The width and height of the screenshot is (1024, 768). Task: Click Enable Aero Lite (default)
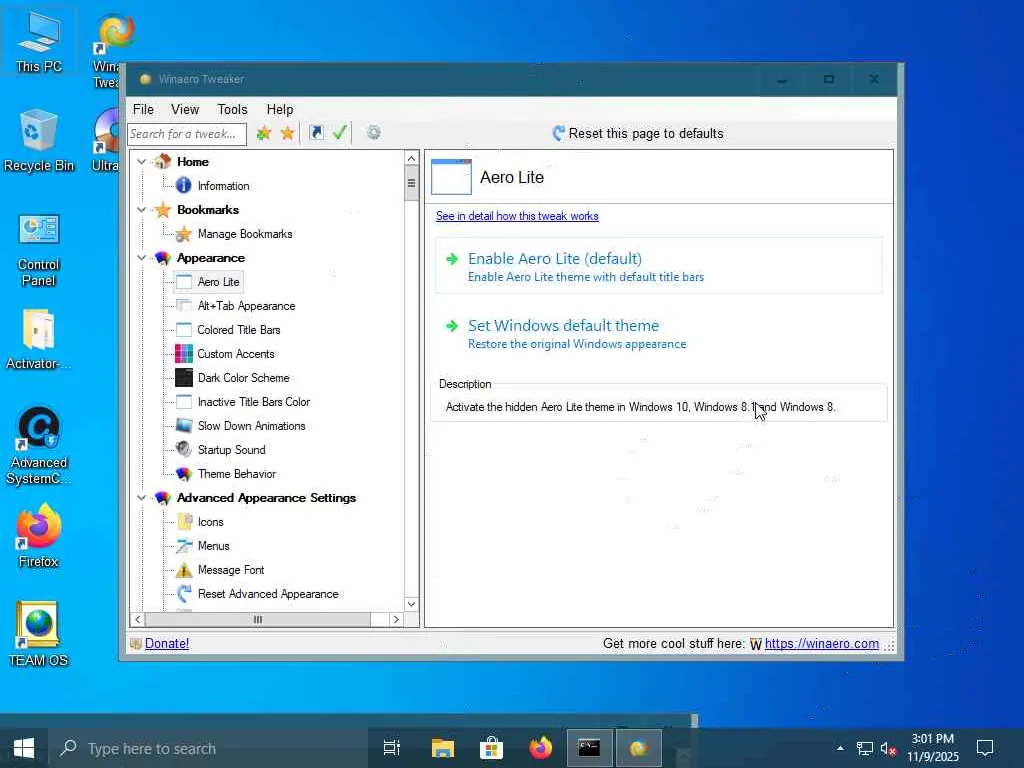pos(659,266)
